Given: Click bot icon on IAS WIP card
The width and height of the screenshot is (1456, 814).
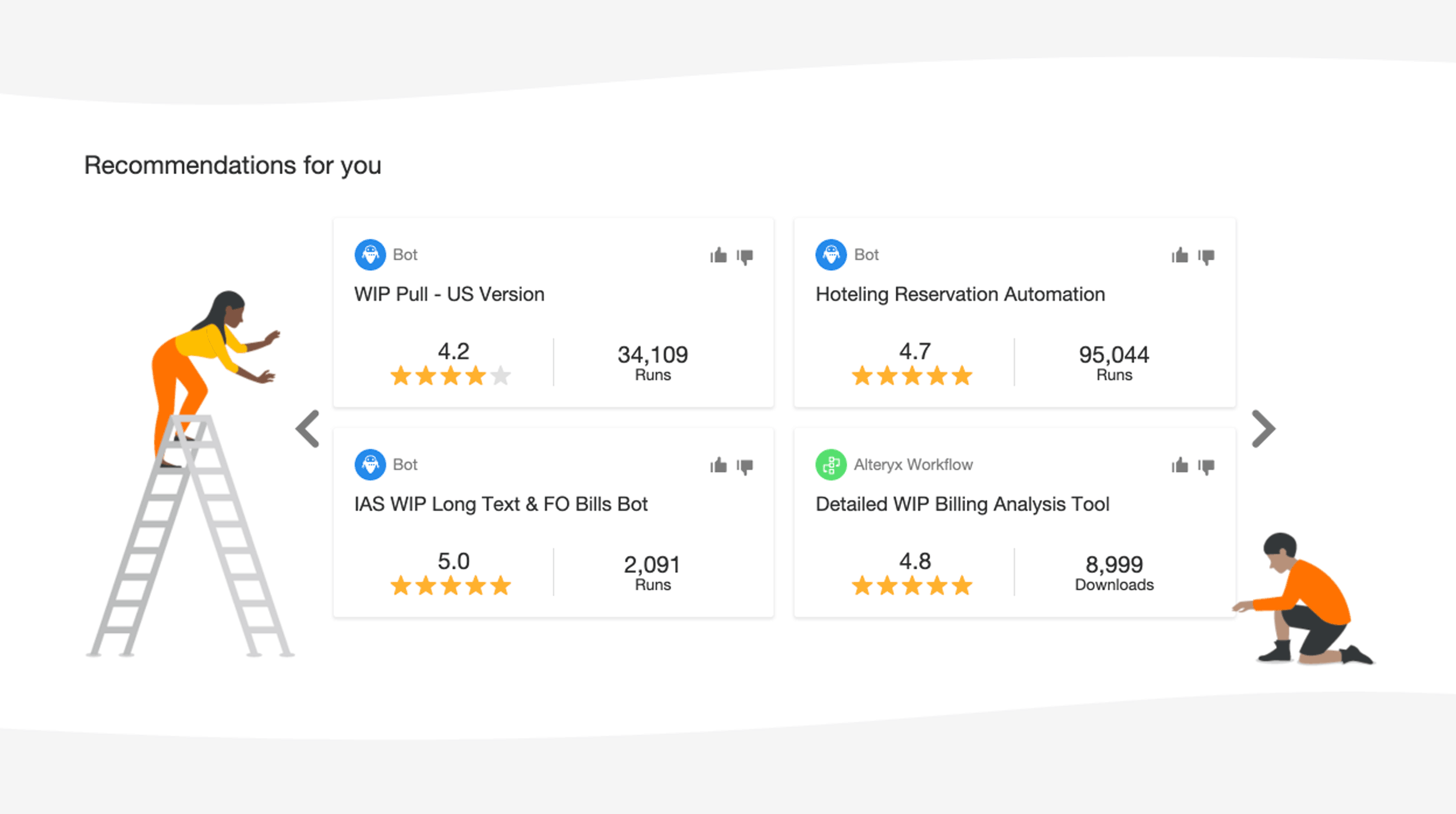Looking at the screenshot, I should [370, 465].
